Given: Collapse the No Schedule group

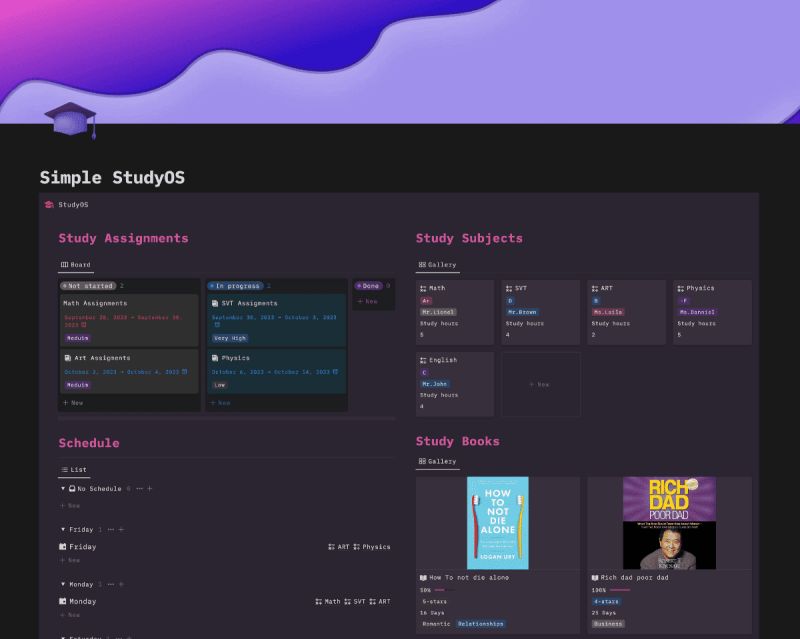Looking at the screenshot, I should coord(63,489).
